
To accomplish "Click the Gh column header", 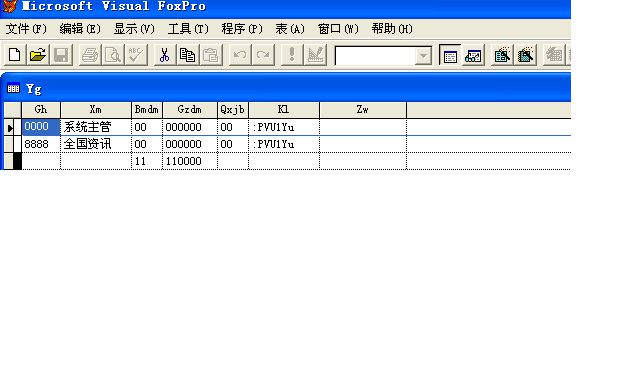I will click(41, 110).
